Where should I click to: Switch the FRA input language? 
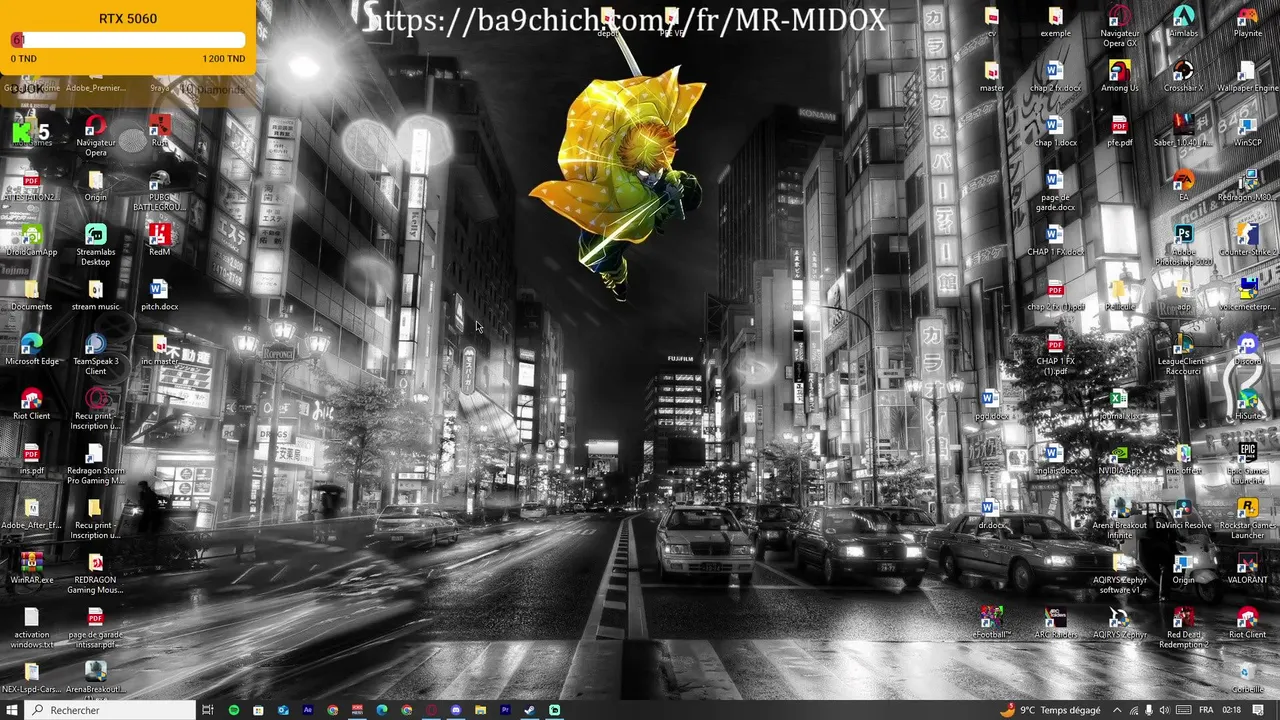coord(1206,710)
